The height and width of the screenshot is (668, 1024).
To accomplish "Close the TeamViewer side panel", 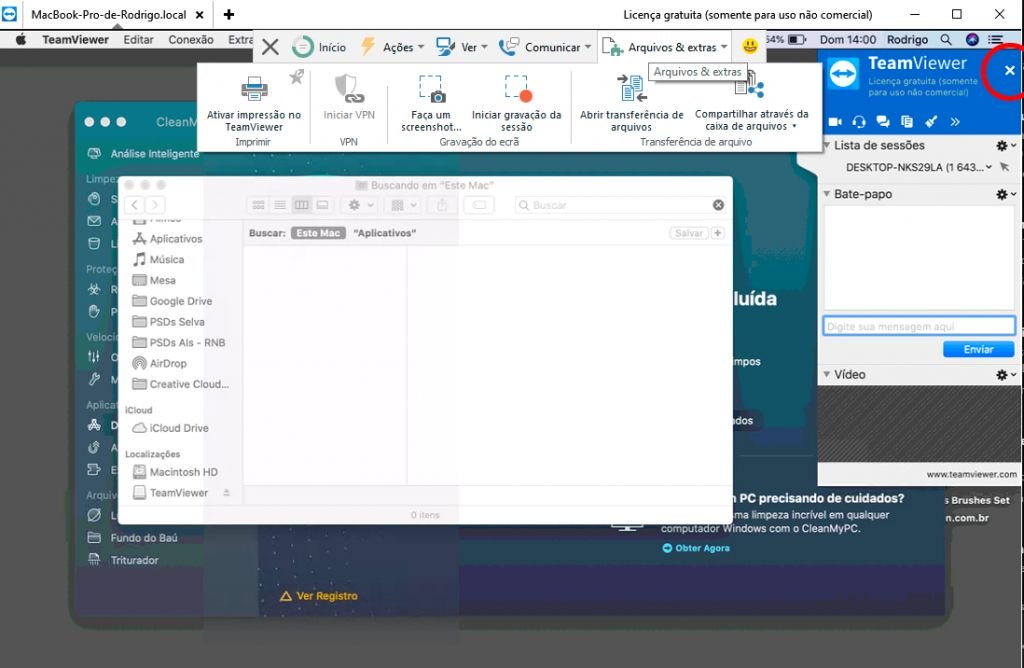I will pyautogui.click(x=1010, y=71).
